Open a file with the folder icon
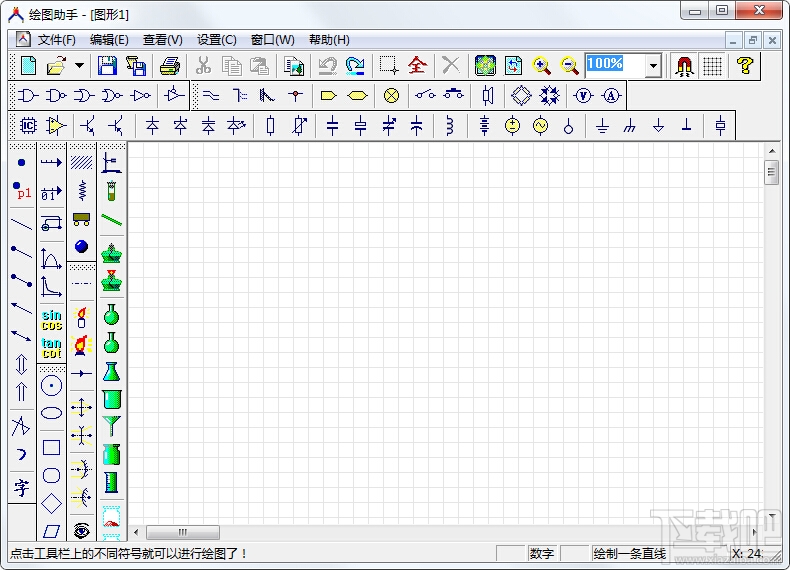 [x=56, y=66]
